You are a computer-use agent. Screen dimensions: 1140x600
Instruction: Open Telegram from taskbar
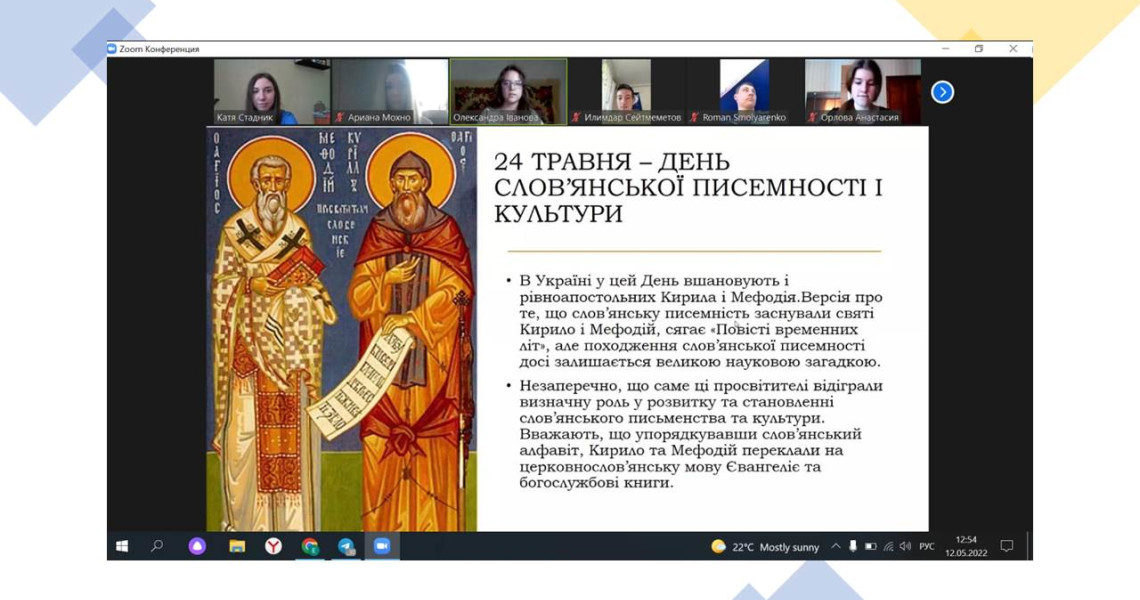346,546
